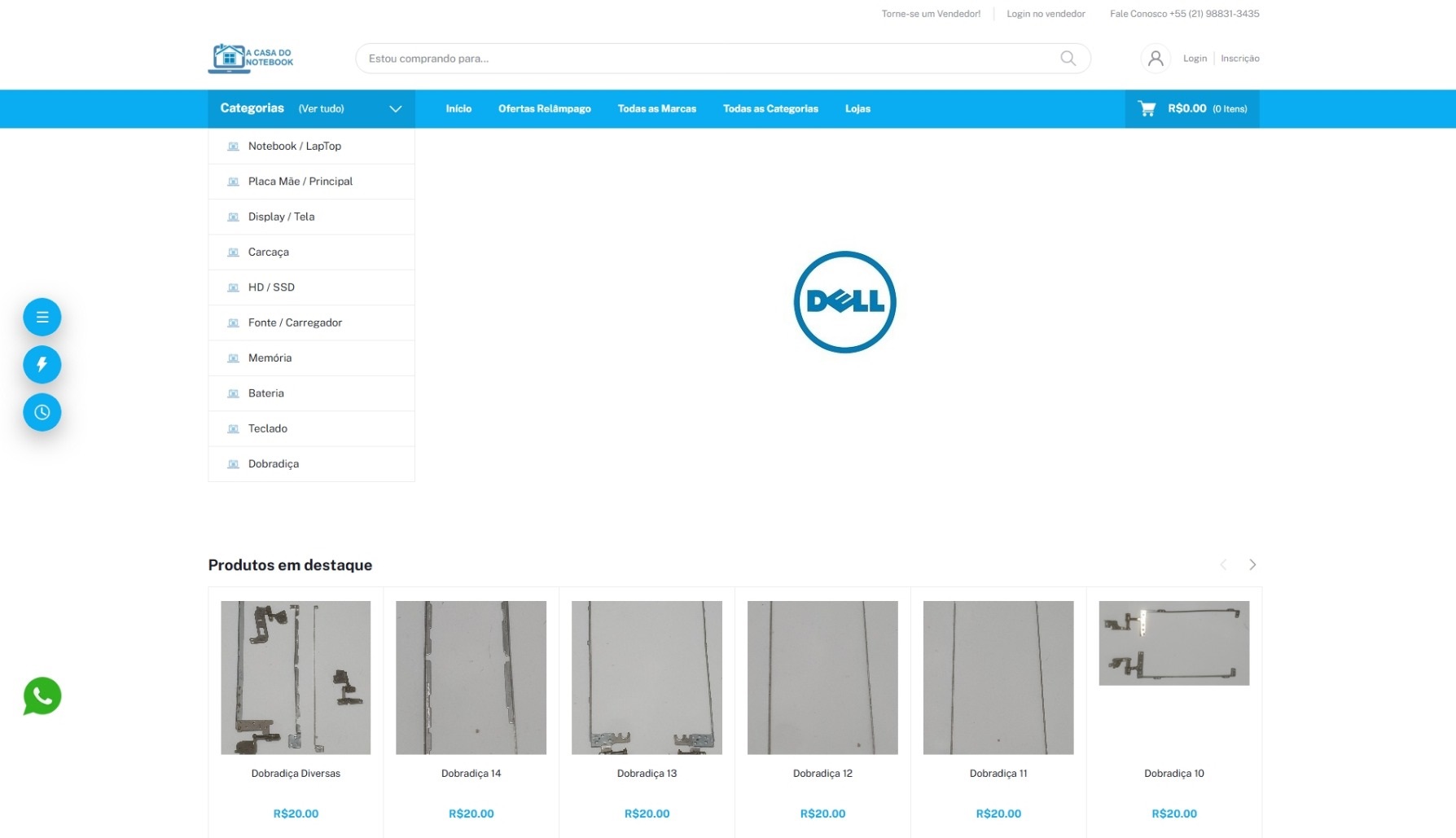Click the Dobradiça 13 title
1456x838 pixels.
[647, 774]
